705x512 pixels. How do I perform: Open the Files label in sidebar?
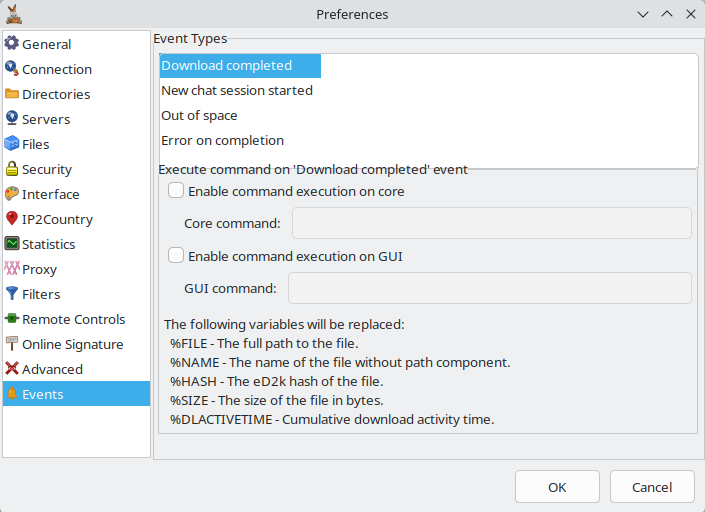36,144
